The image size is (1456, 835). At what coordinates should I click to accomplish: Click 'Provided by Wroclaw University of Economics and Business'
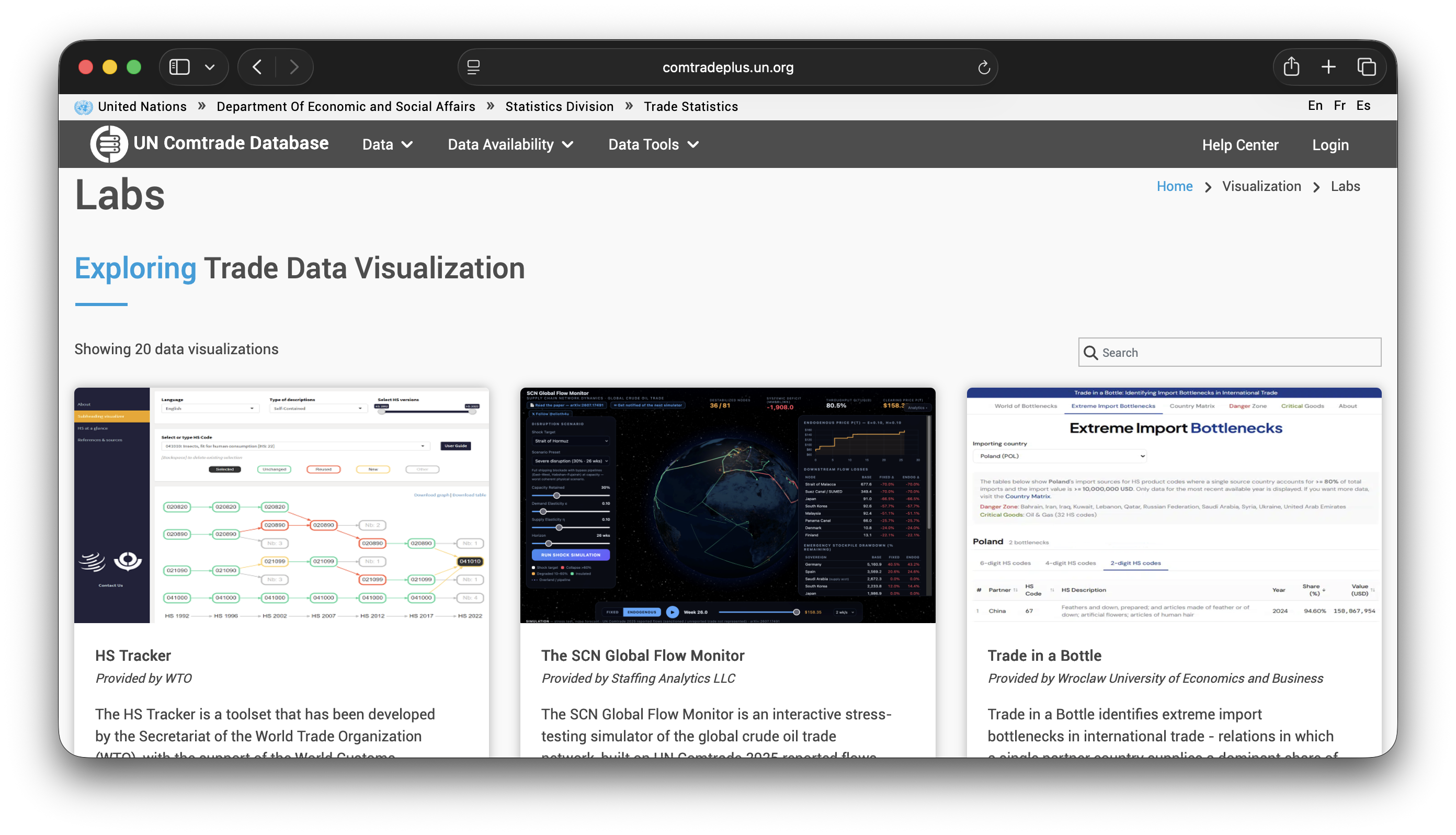coord(1155,679)
